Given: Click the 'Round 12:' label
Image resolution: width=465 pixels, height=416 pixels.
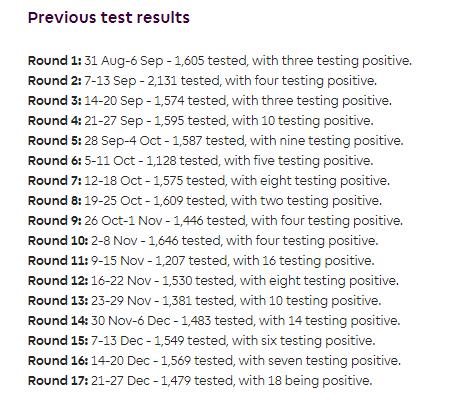Looking at the screenshot, I should point(58,281).
